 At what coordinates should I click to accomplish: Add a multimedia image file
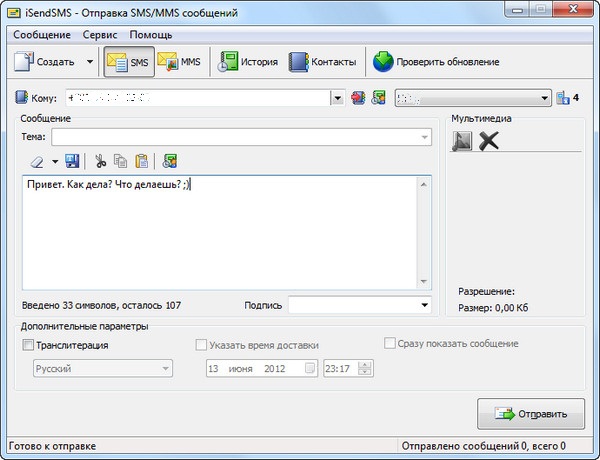coord(462,141)
